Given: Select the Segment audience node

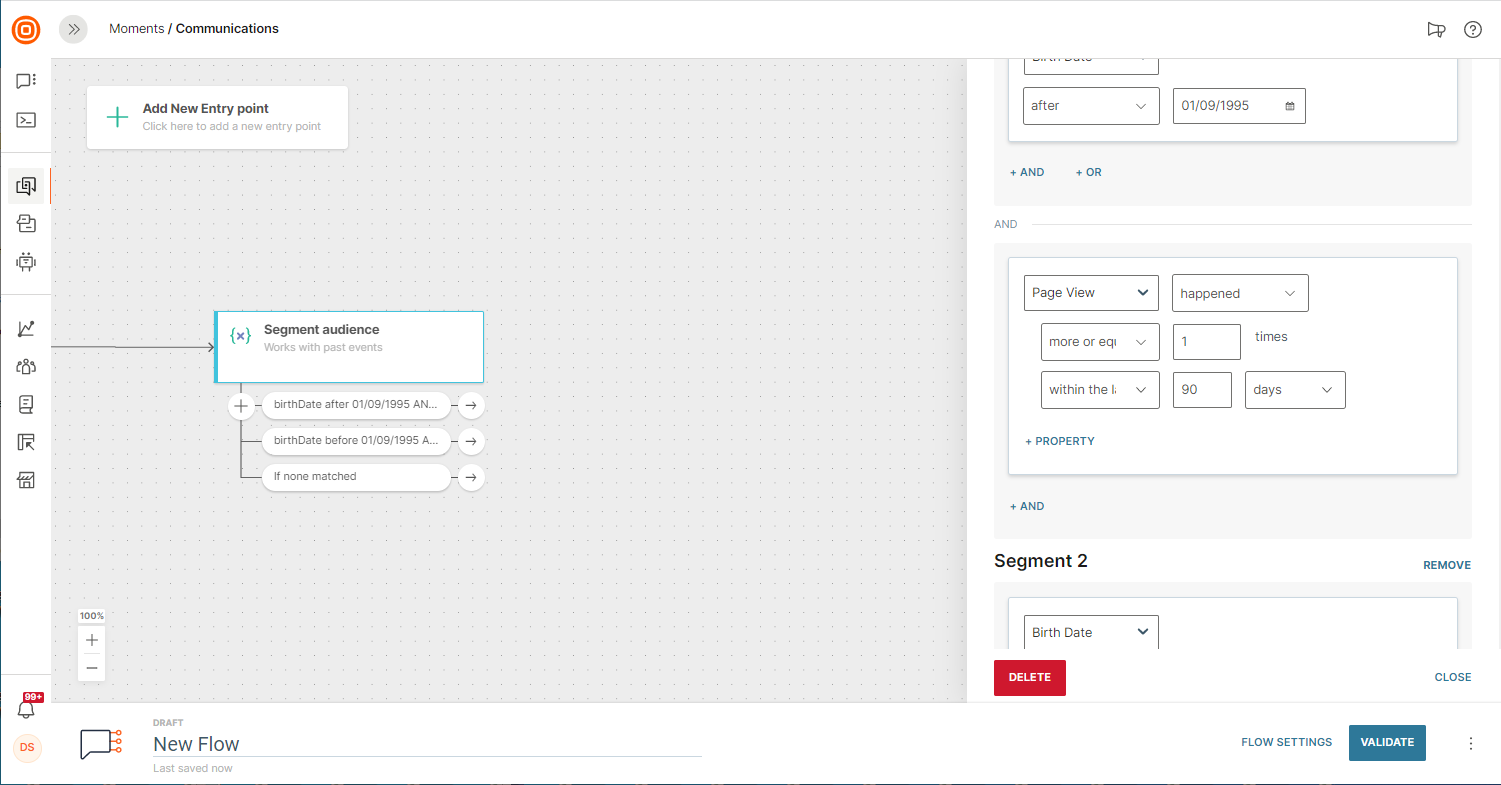Looking at the screenshot, I should point(349,347).
